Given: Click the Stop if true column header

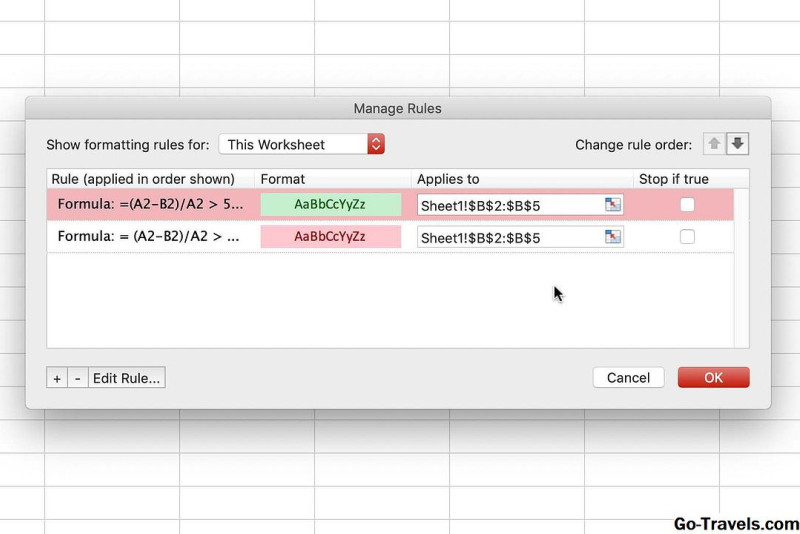Looking at the screenshot, I should tap(673, 179).
